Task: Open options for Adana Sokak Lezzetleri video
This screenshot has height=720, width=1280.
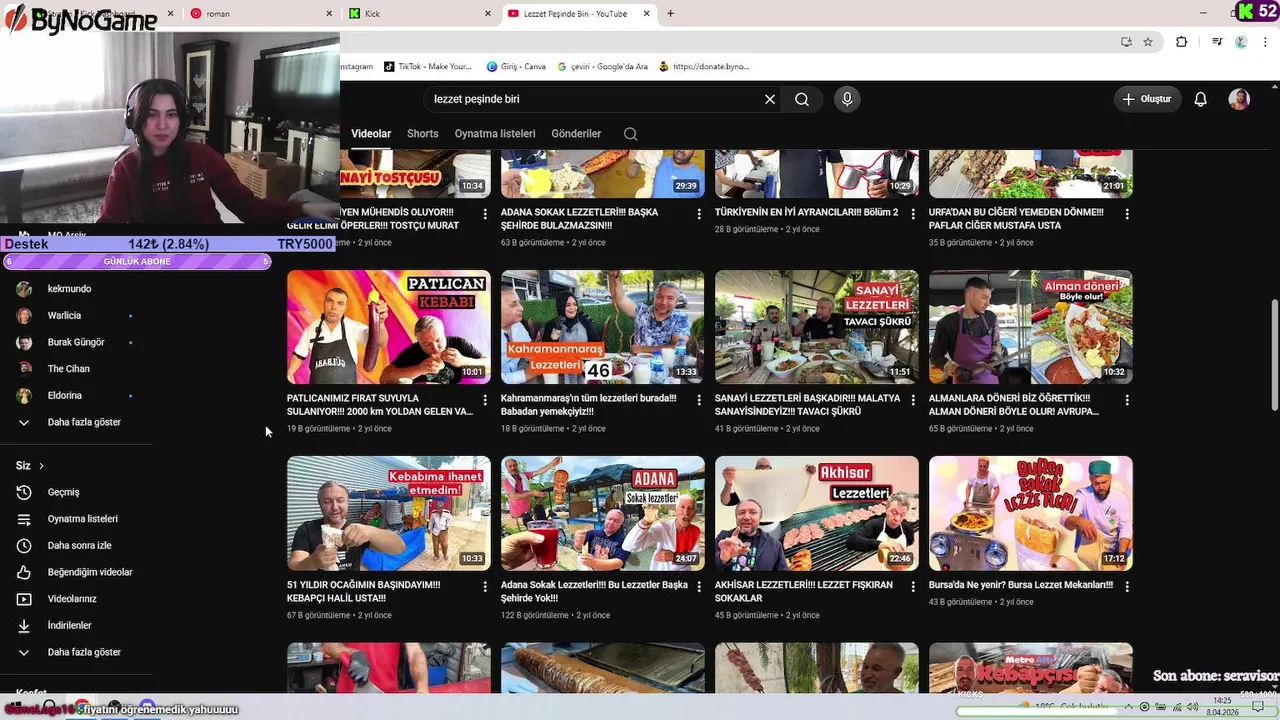Action: tap(699, 586)
